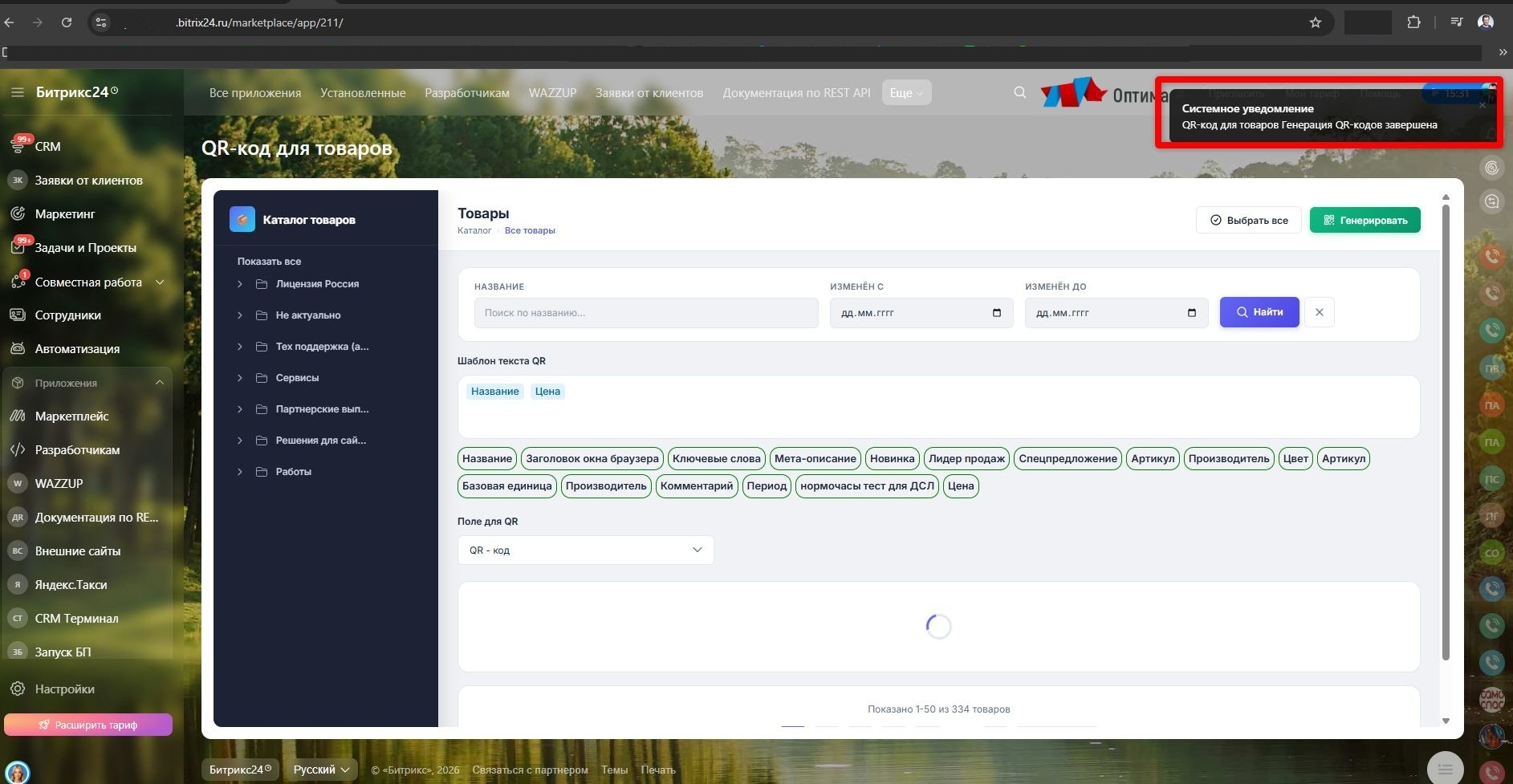Add the Мета-описание field tag
The height and width of the screenshot is (784, 1513).
[815, 459]
